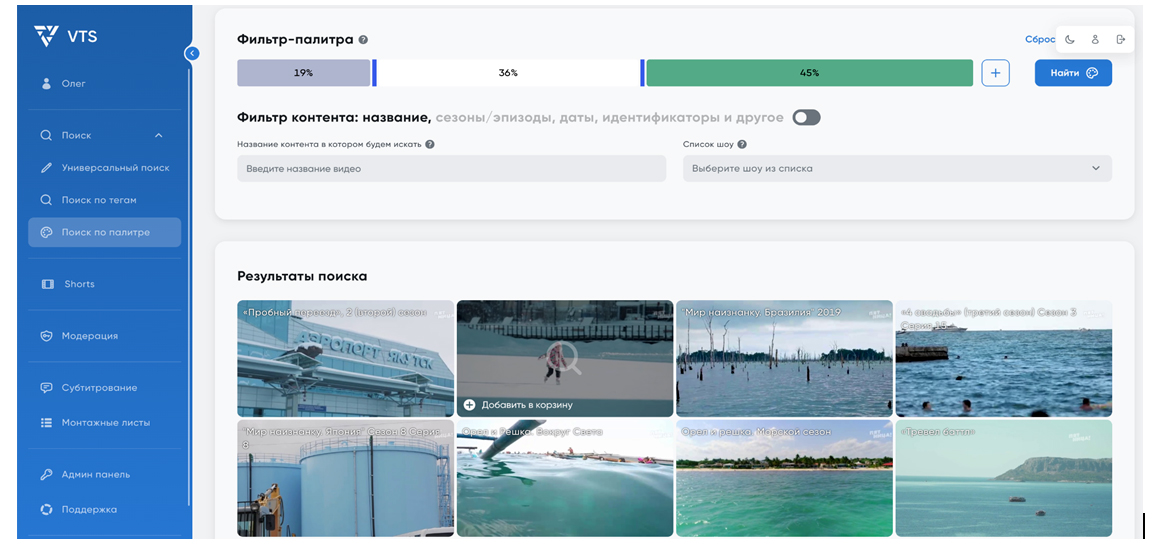The width and height of the screenshot is (1164, 546).
Task: Toggle the content filter switch
Action: click(x=806, y=117)
